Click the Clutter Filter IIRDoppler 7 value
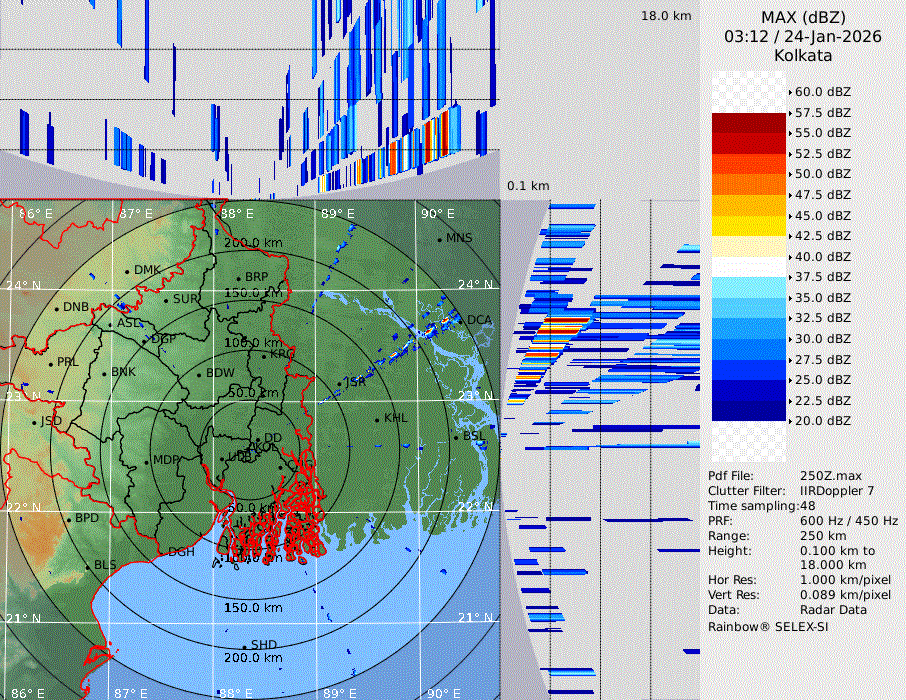This screenshot has height=700, width=906. 837,491
